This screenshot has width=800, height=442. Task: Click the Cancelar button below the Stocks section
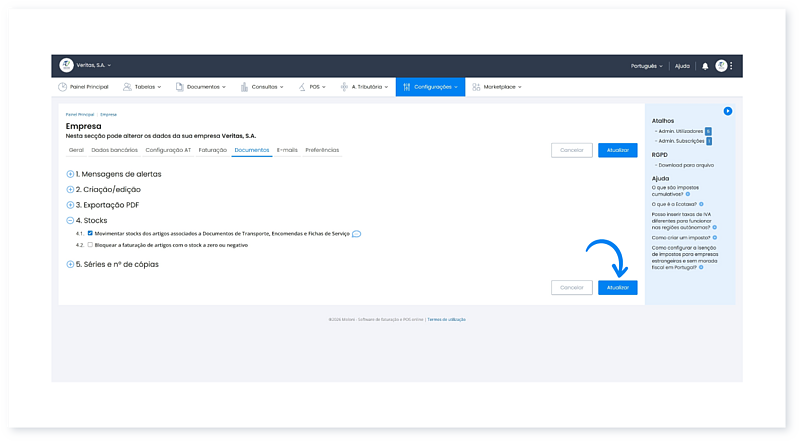[572, 288]
